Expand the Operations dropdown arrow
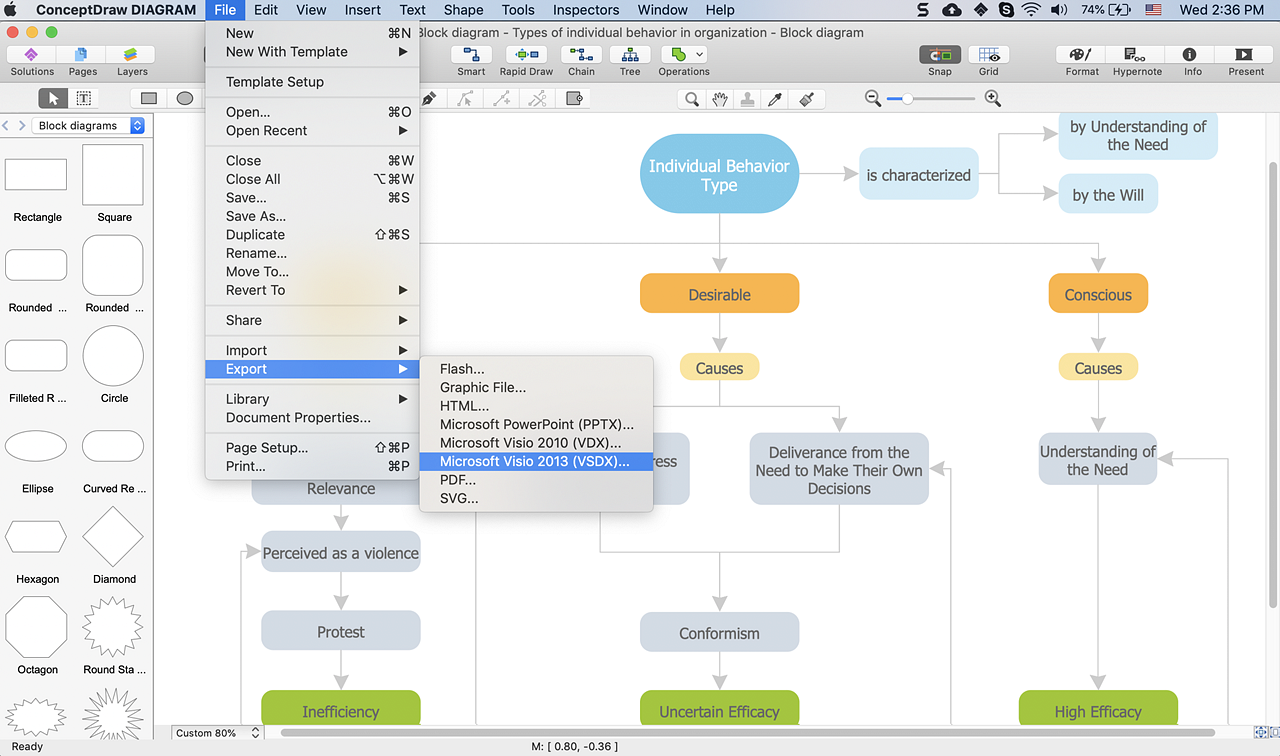The width and height of the screenshot is (1280, 756). tap(699, 54)
